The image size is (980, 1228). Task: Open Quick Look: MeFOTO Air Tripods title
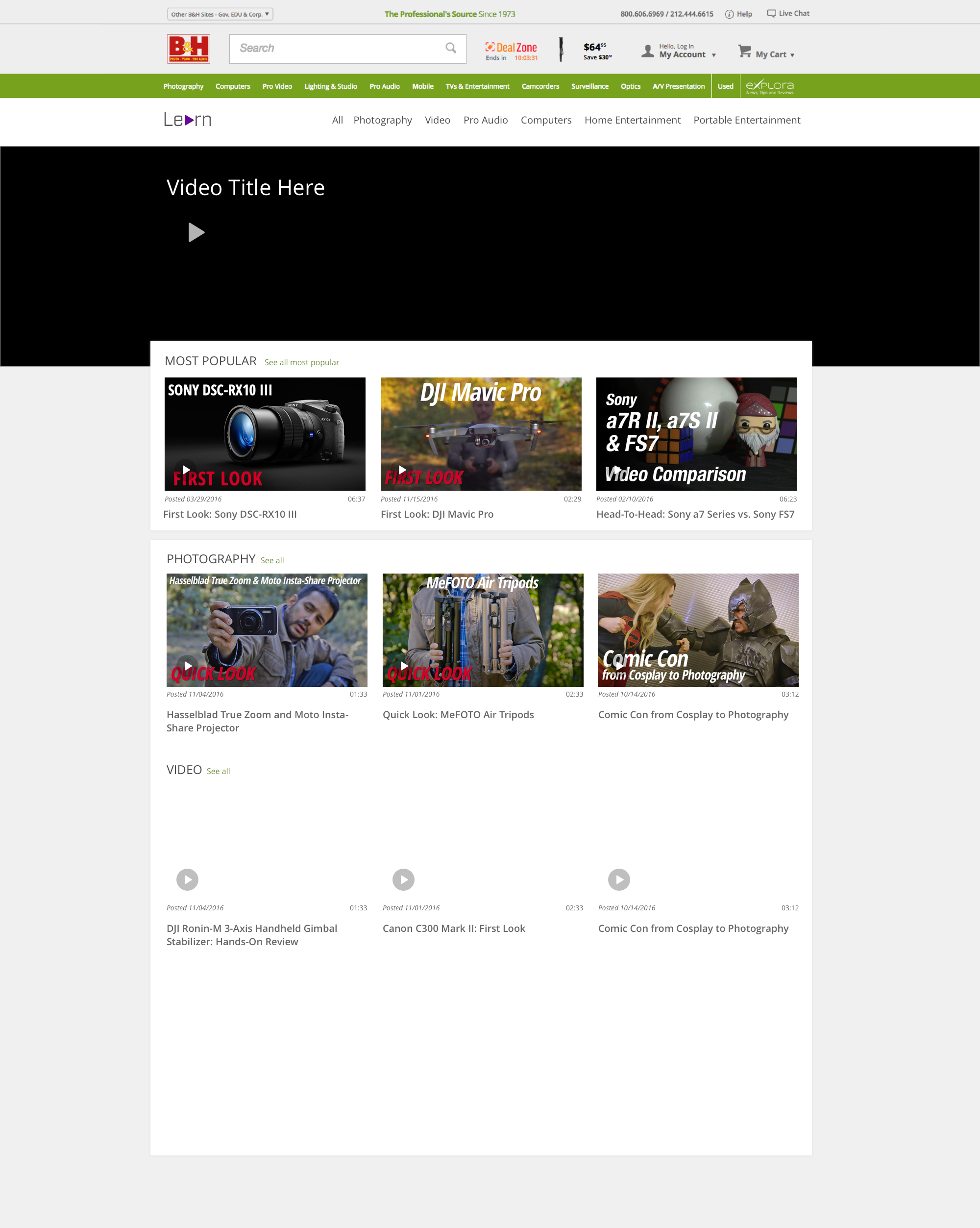pyautogui.click(x=459, y=715)
